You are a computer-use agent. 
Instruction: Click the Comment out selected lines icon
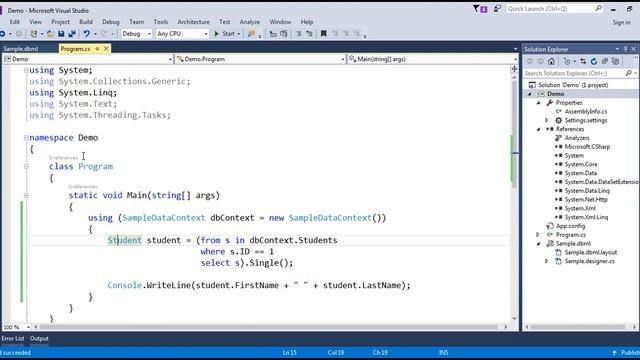[298, 34]
